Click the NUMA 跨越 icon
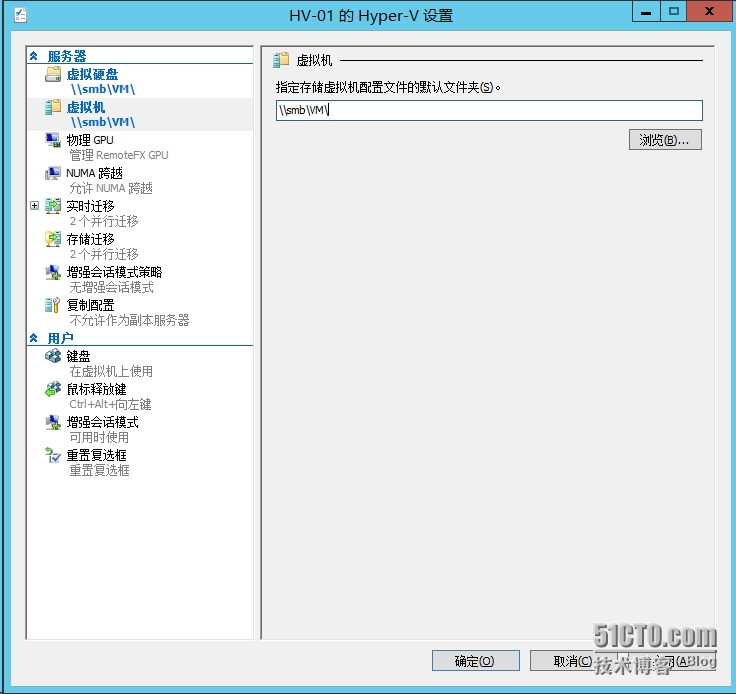Image resolution: width=736 pixels, height=694 pixels. [53, 173]
